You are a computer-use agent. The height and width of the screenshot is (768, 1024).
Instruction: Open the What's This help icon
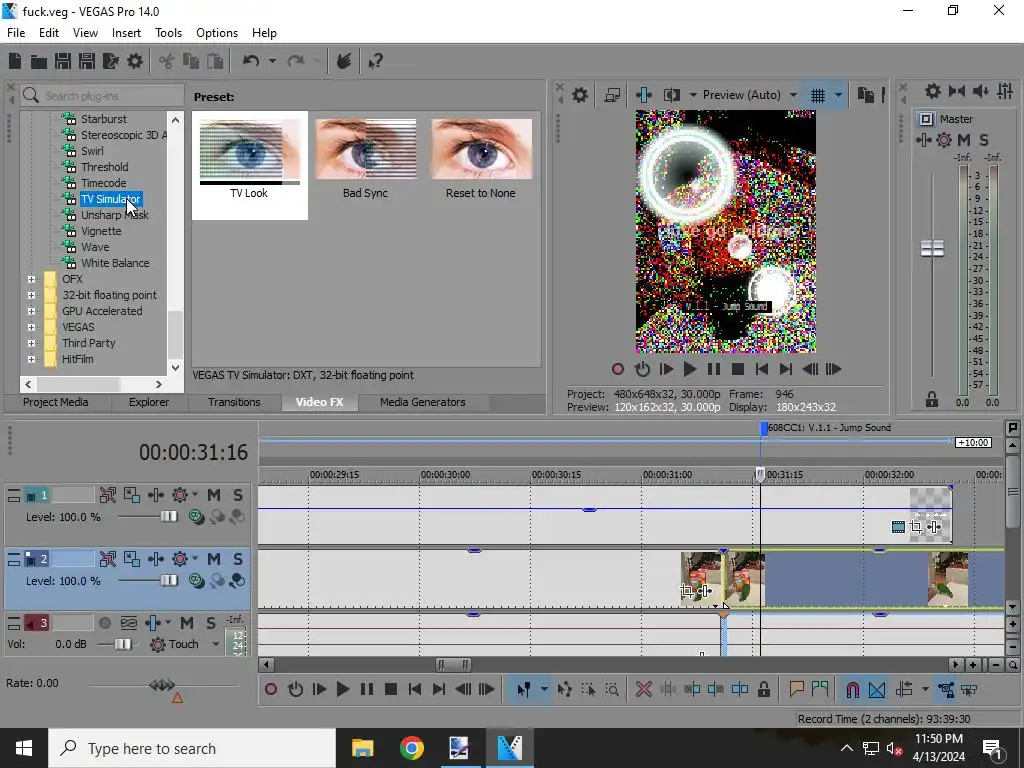[376, 61]
